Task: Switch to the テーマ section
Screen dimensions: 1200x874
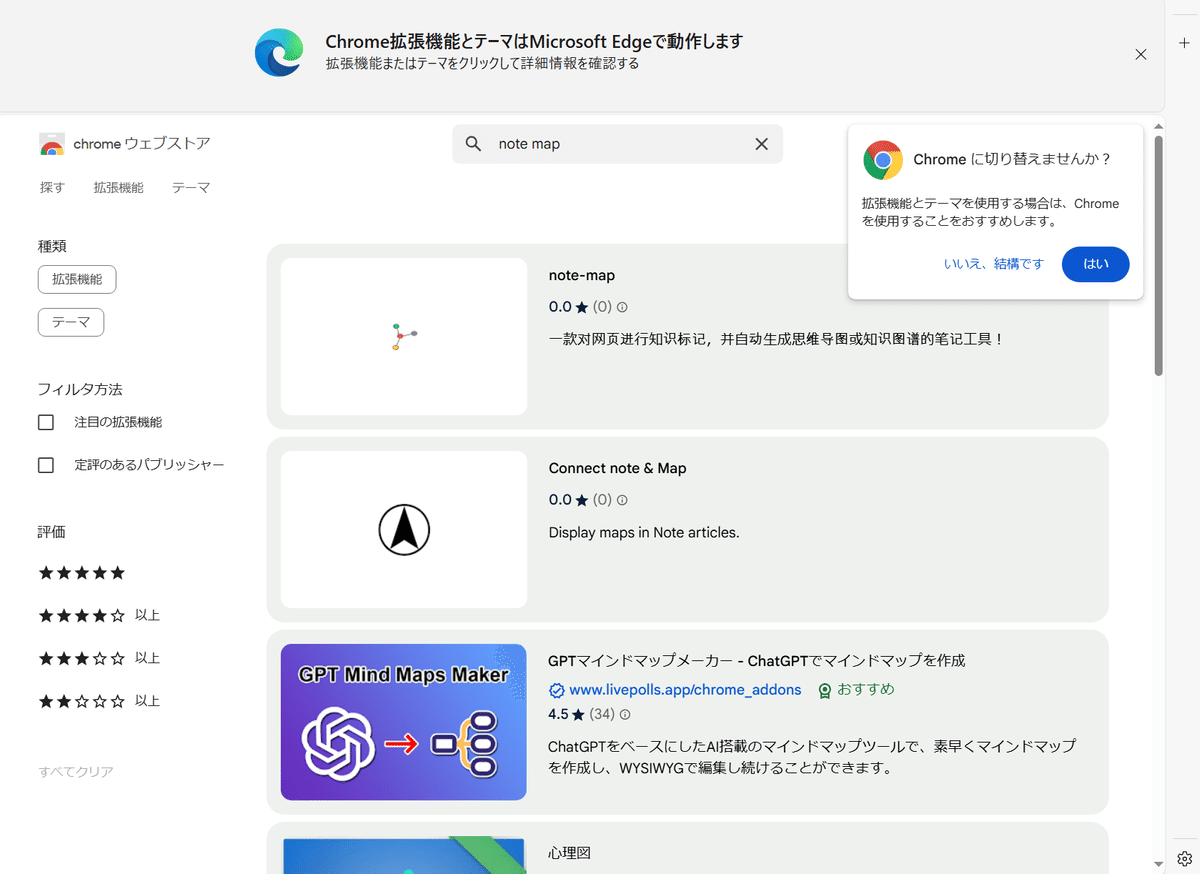Action: coord(190,187)
